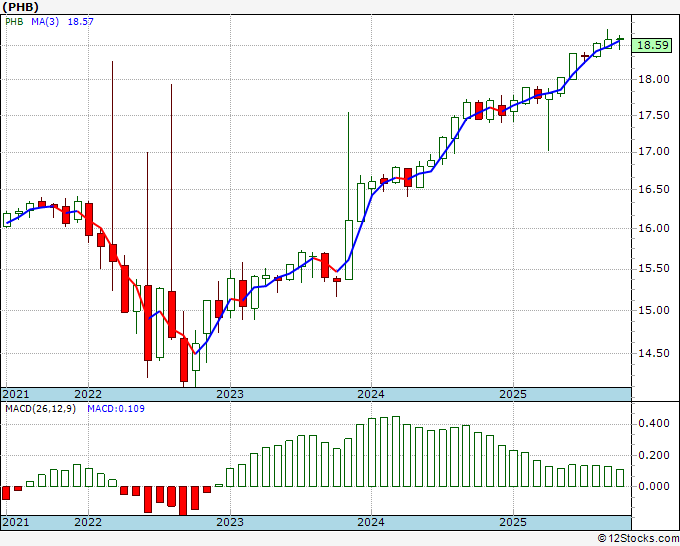Click 2021 on the price chart time axis
This screenshot has height=546, width=680.
(x=16, y=394)
